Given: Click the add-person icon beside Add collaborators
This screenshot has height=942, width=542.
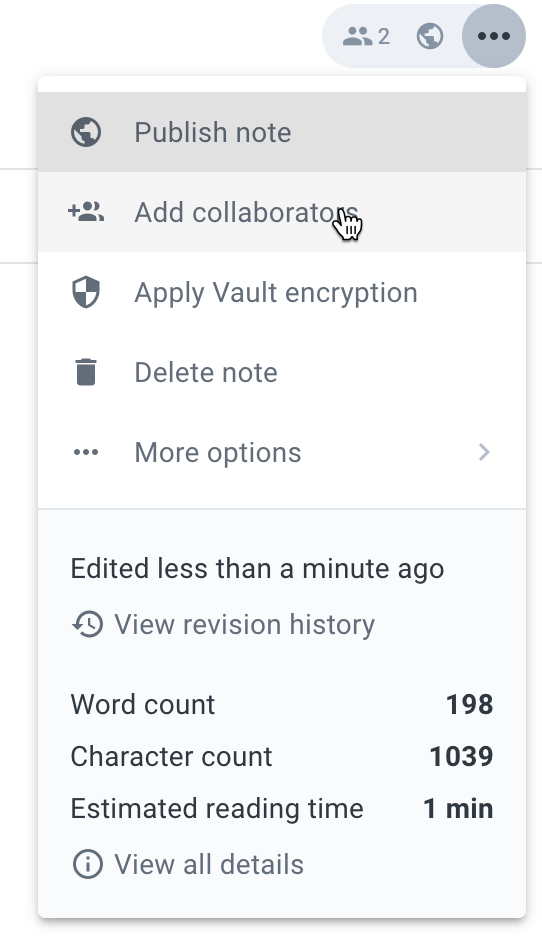Looking at the screenshot, I should [x=86, y=212].
